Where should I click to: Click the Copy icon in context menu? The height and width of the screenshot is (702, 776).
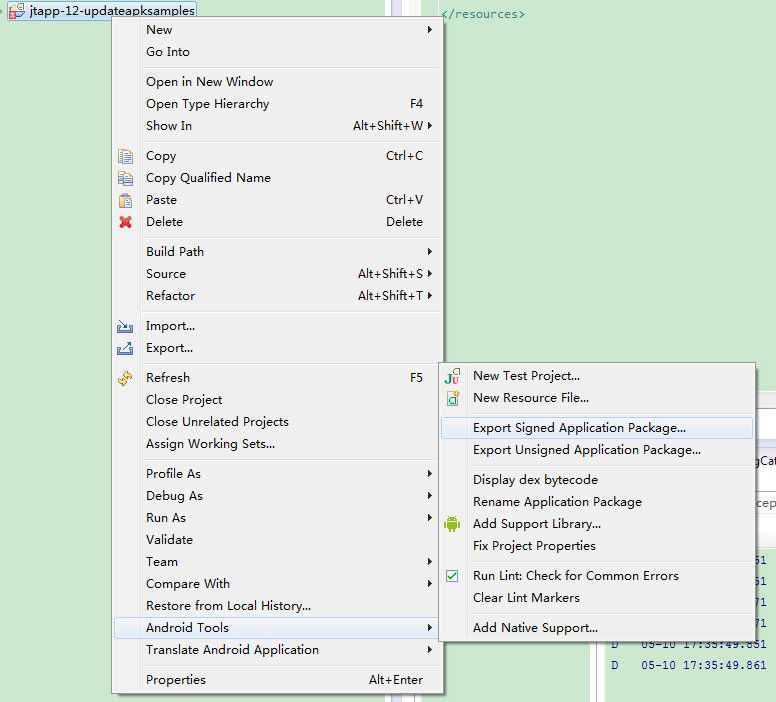click(125, 156)
